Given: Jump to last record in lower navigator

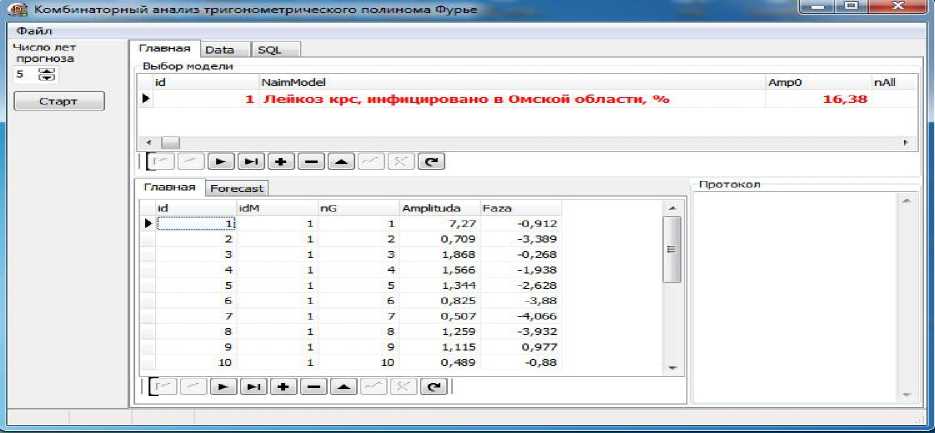Looking at the screenshot, I should 252,387.
